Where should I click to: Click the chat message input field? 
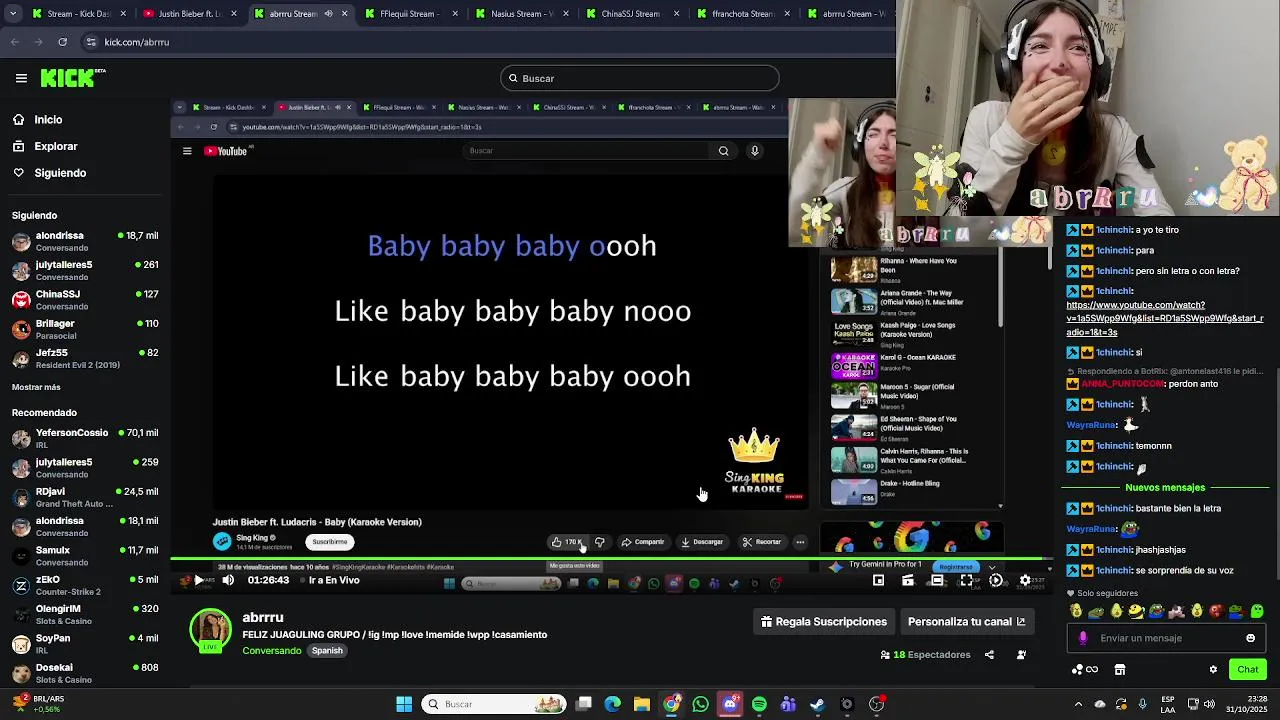[x=1168, y=638]
